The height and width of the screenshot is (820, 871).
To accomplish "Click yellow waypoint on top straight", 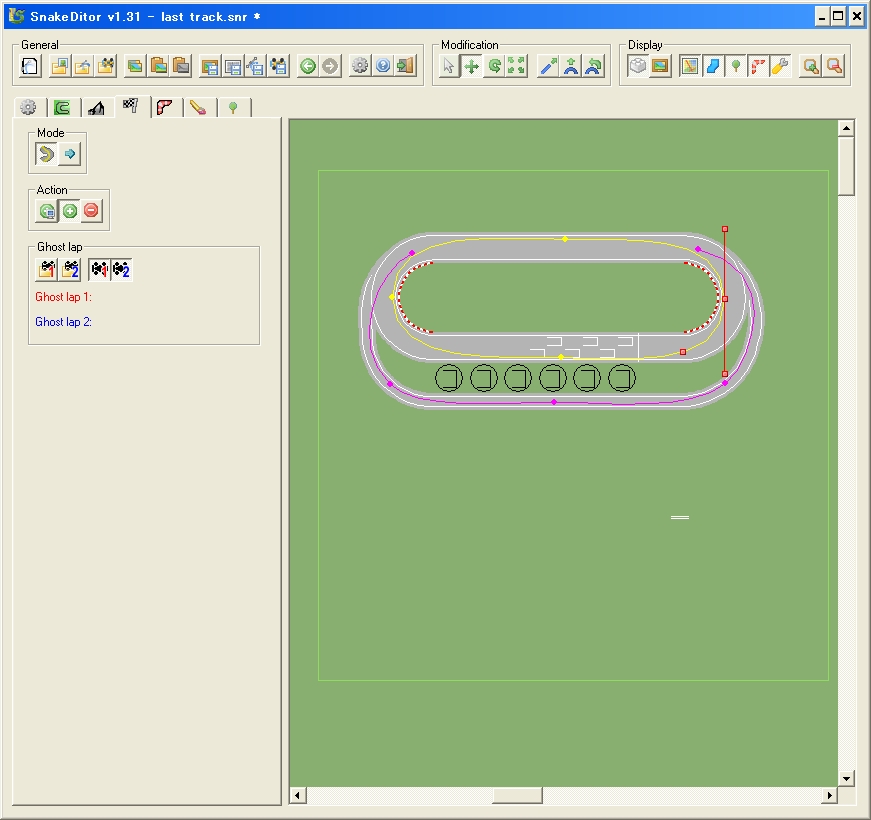I will (x=565, y=239).
